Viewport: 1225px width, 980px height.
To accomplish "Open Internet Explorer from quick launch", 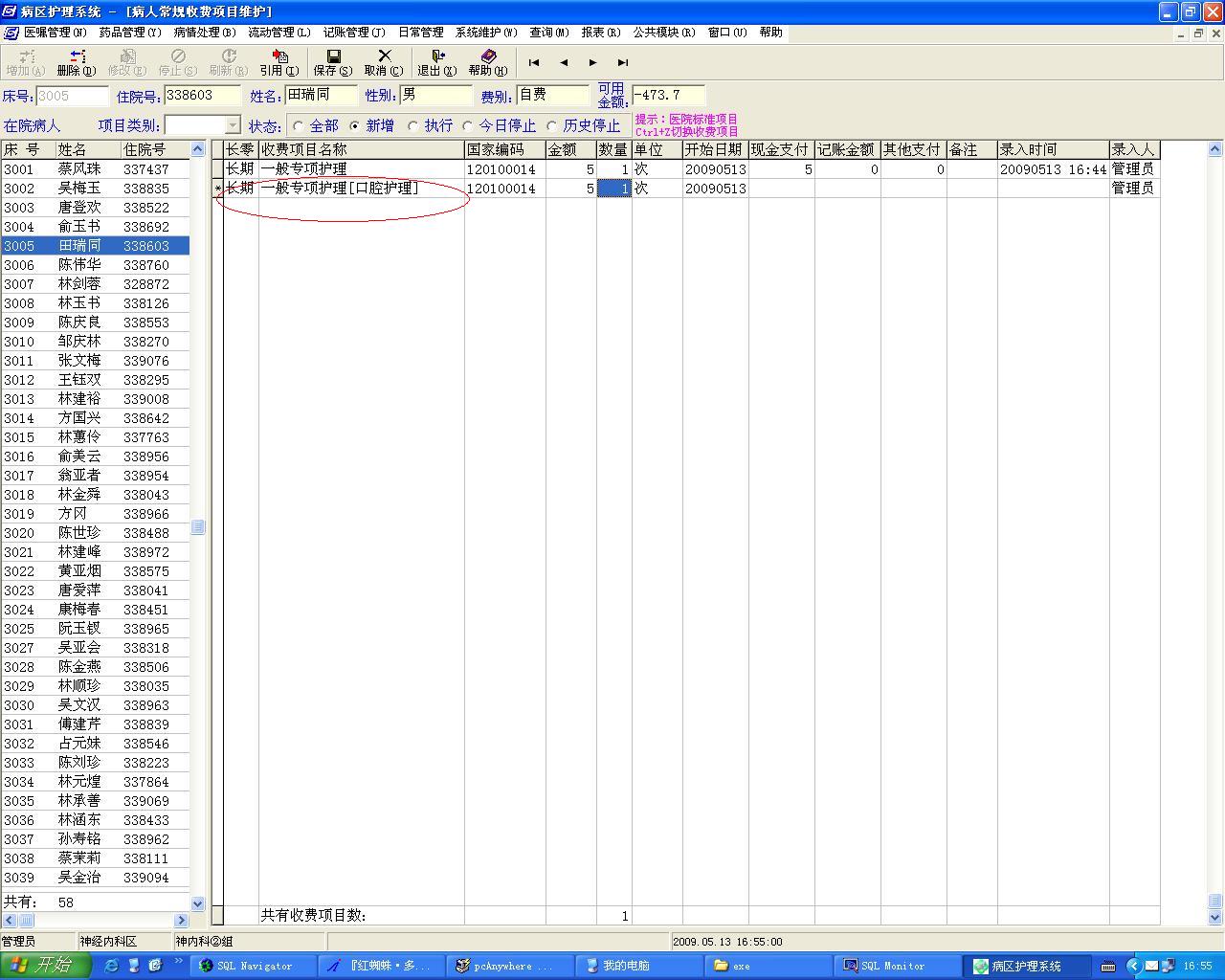I will tap(112, 966).
